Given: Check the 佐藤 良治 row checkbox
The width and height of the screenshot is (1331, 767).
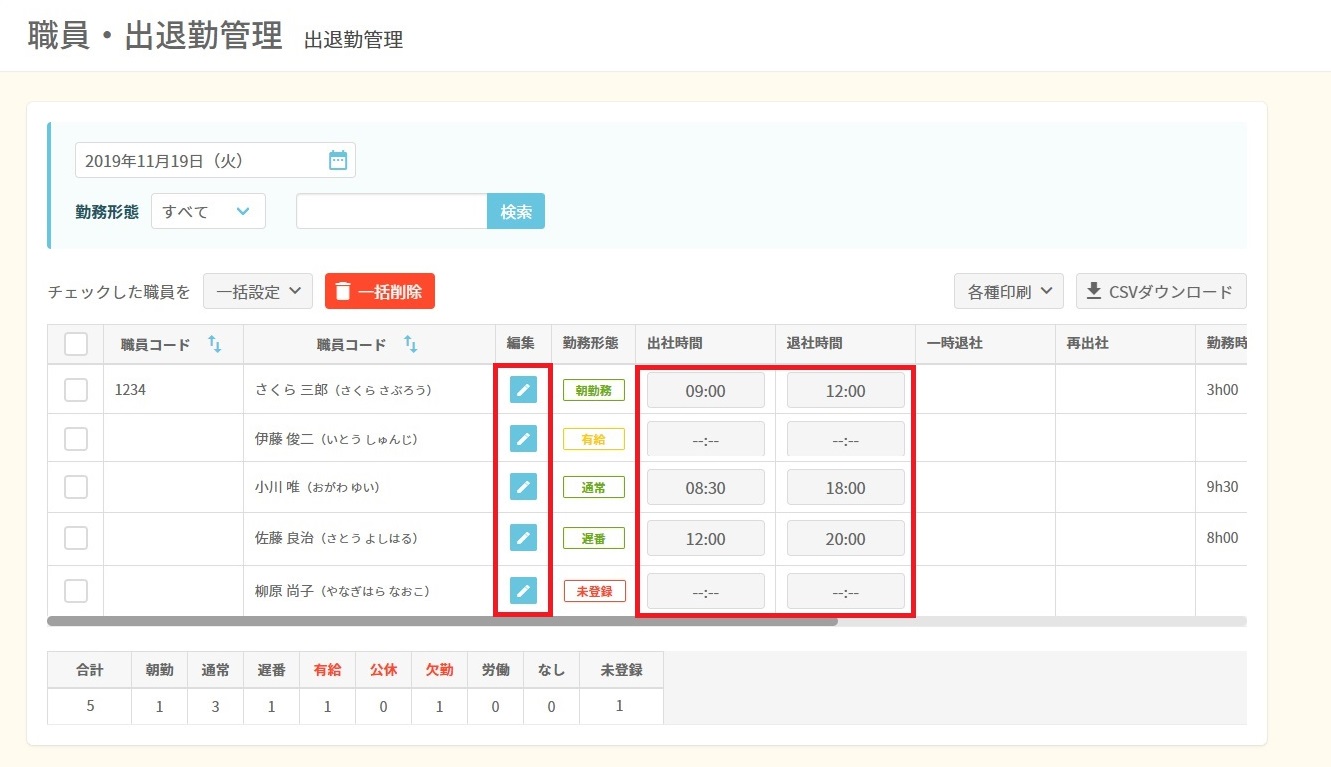Looking at the screenshot, I should click(76, 538).
